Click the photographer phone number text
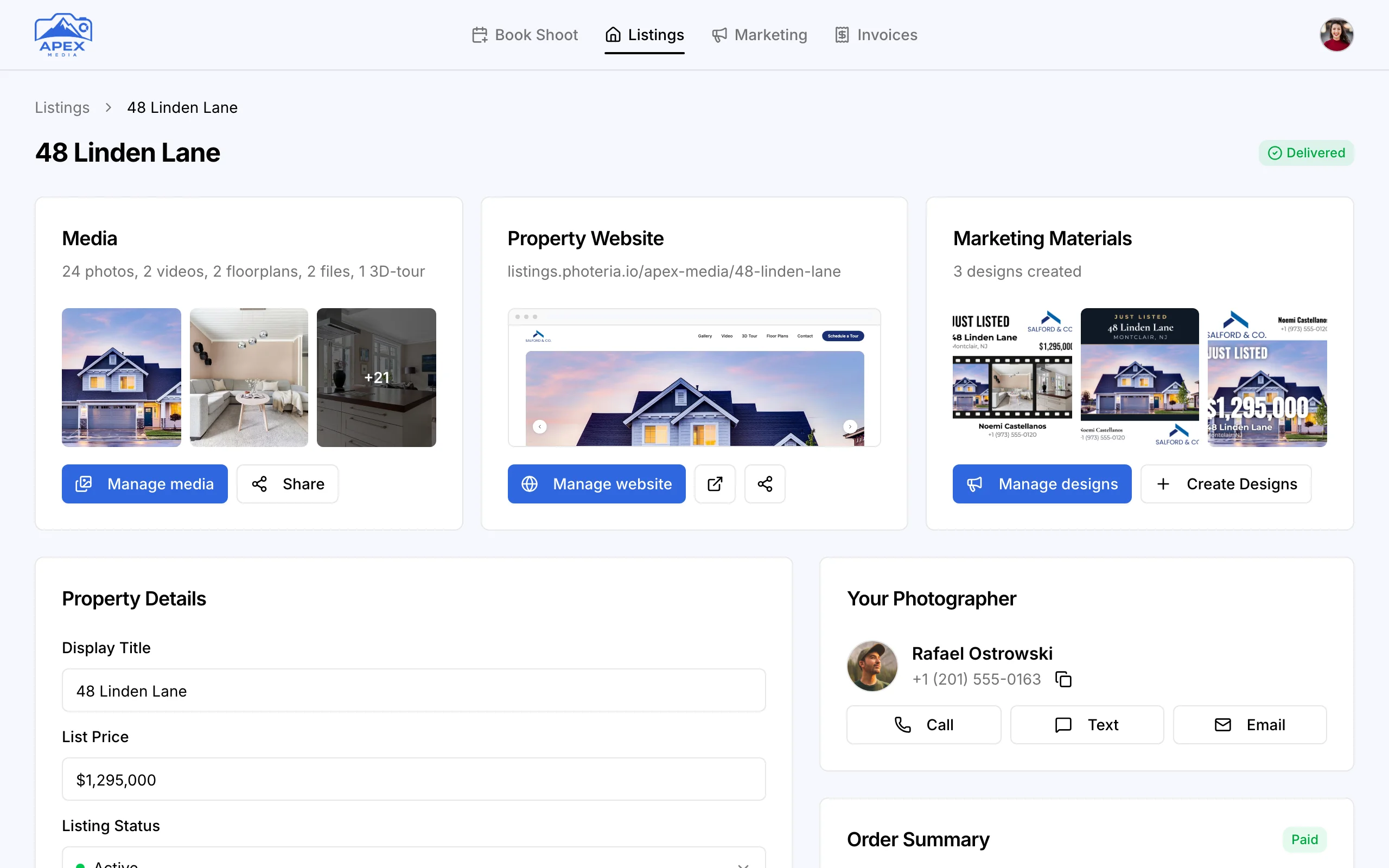 click(976, 679)
